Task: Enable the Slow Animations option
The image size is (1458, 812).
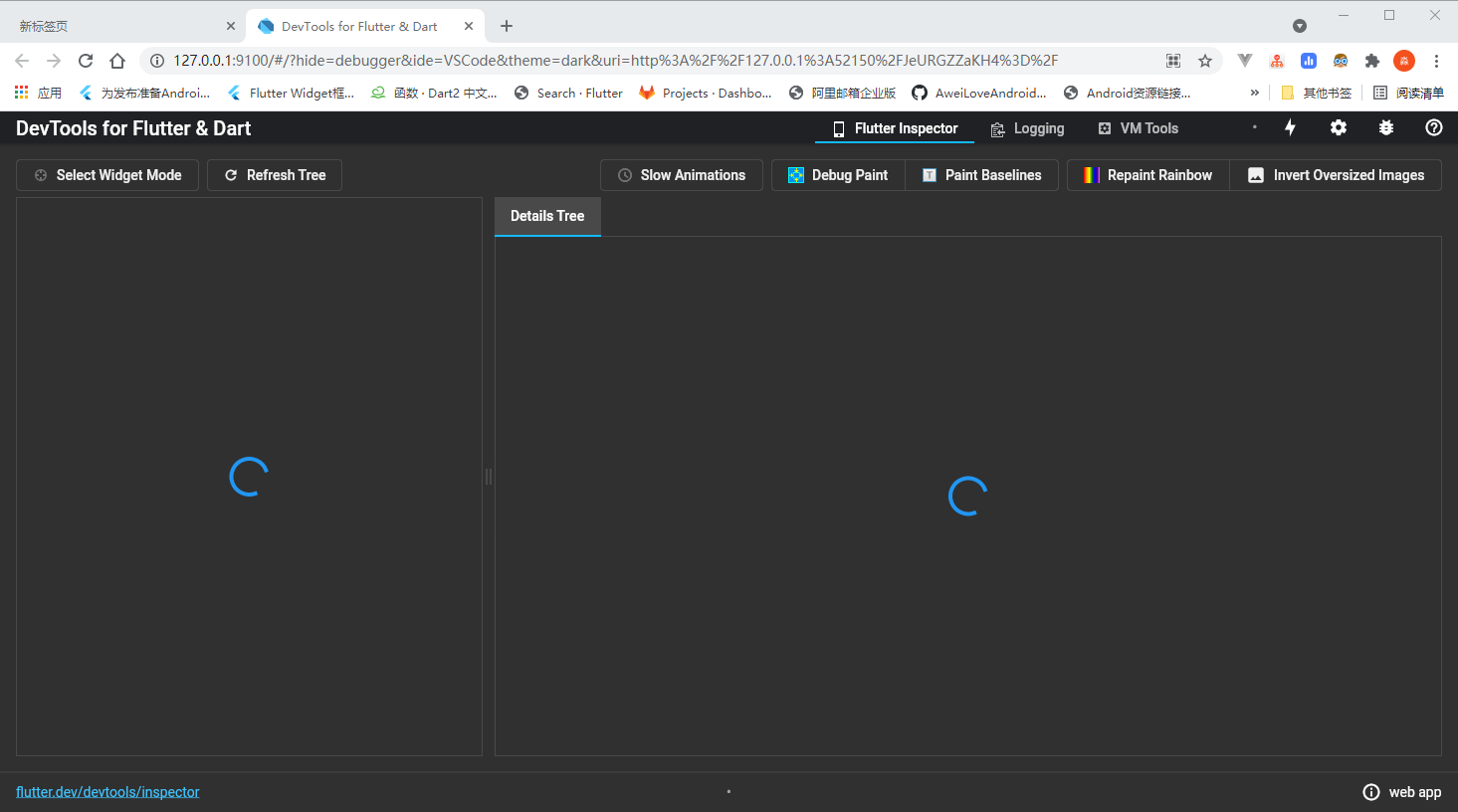Action: 681,174
